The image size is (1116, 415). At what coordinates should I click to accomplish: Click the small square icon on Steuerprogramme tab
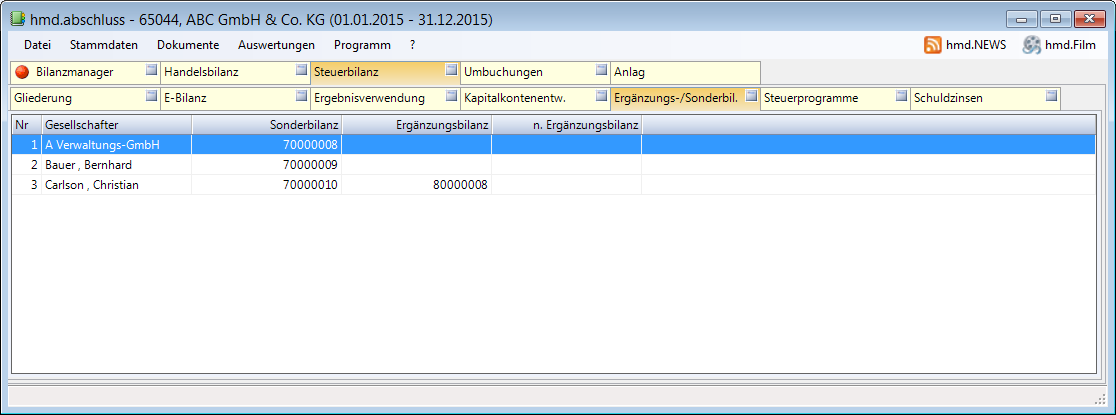point(901,97)
